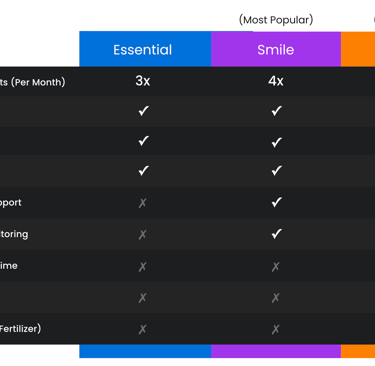Click the 'Fertilizer)' row label
Screen dimensions: 375x366
click(20, 329)
